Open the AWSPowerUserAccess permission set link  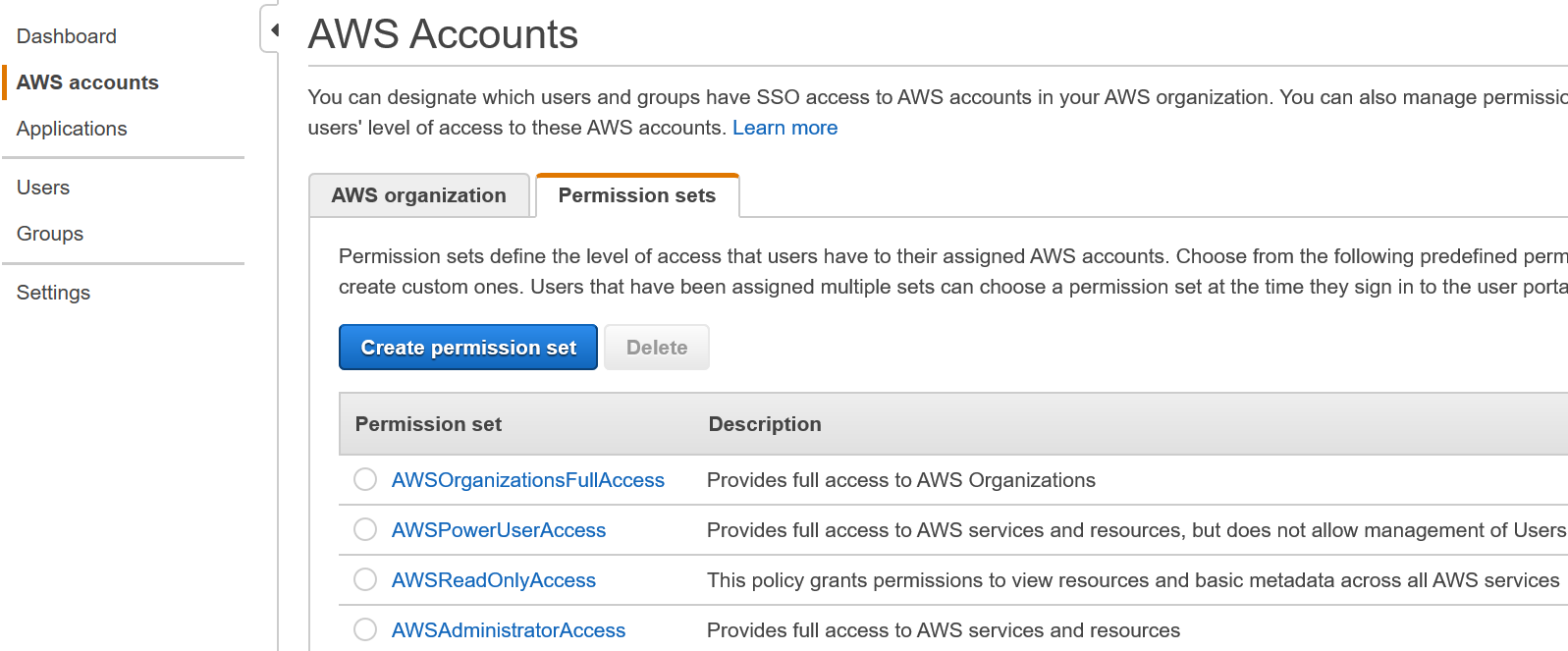point(499,530)
